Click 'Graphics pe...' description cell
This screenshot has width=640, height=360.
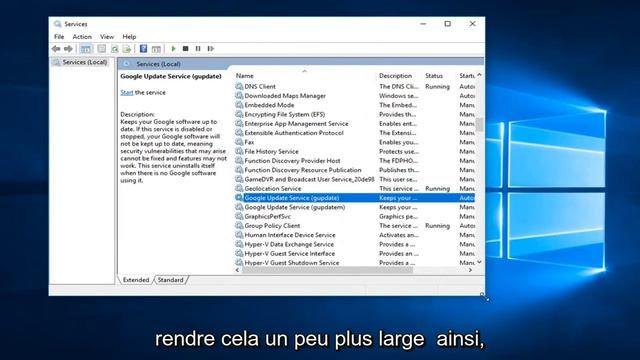398,216
